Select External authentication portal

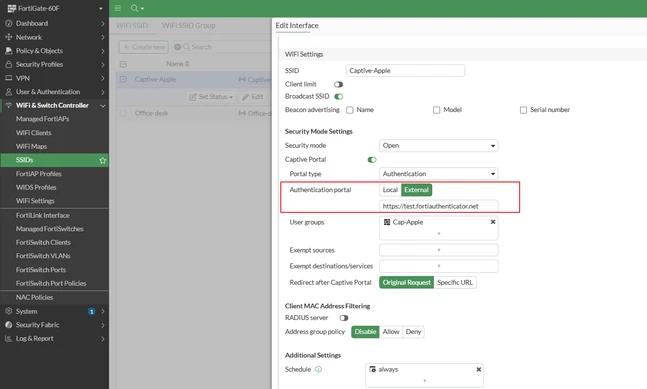point(416,190)
